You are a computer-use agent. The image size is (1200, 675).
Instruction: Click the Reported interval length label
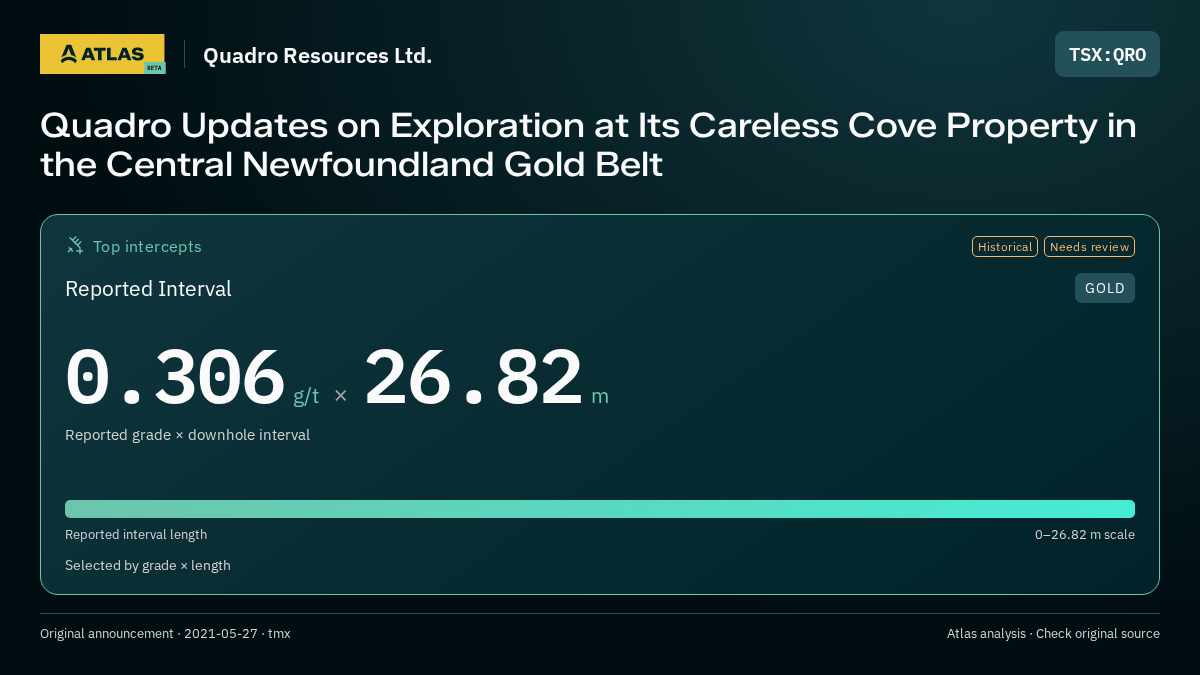(136, 535)
